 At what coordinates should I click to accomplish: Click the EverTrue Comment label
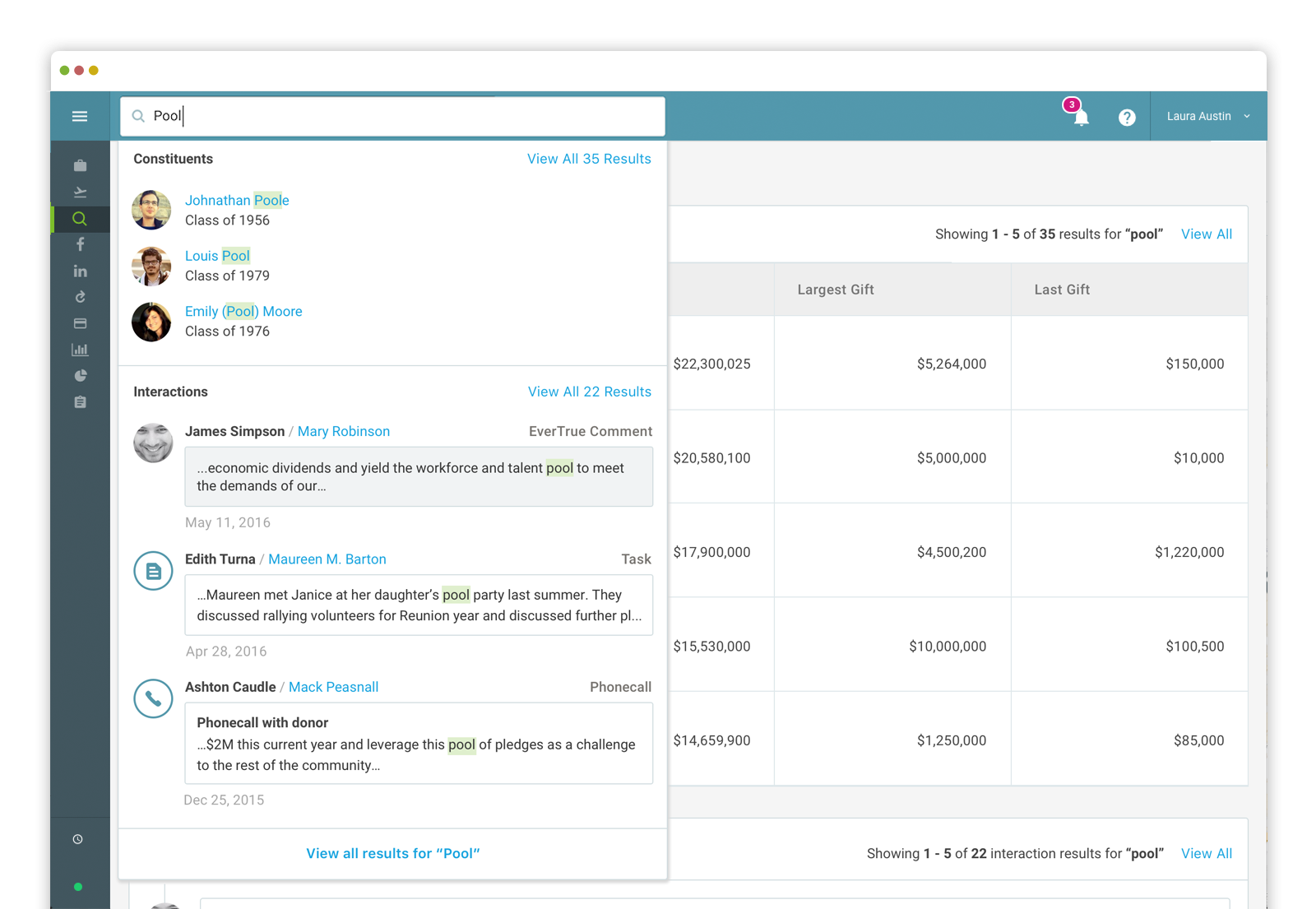tap(590, 431)
